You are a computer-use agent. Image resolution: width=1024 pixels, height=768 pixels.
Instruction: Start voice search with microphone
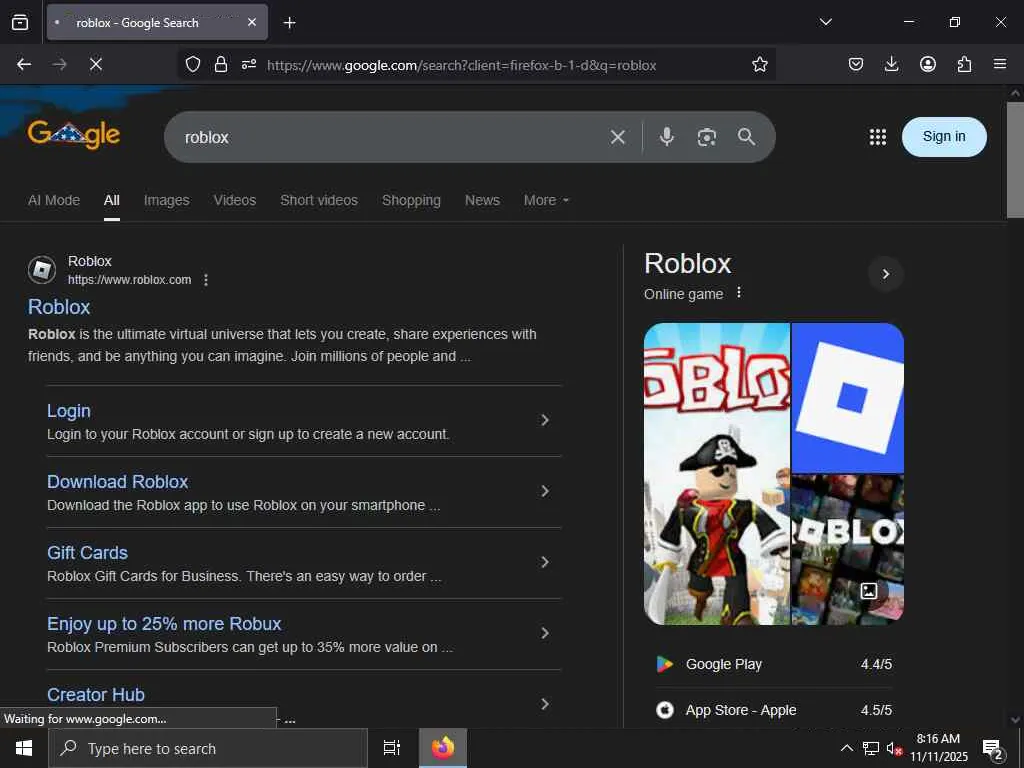tap(667, 136)
